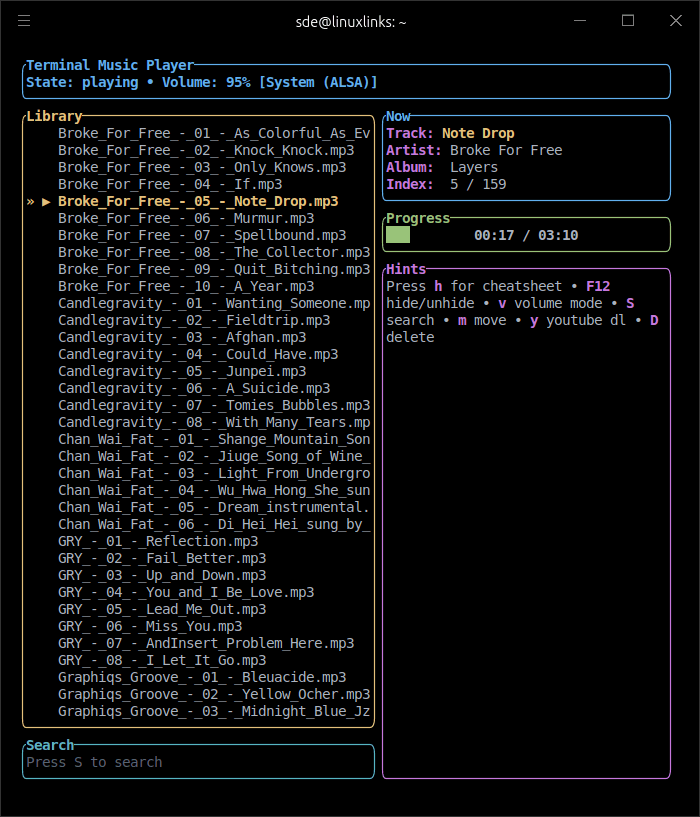Maximize the terminal window
This screenshot has width=700, height=817.
coord(628,21)
